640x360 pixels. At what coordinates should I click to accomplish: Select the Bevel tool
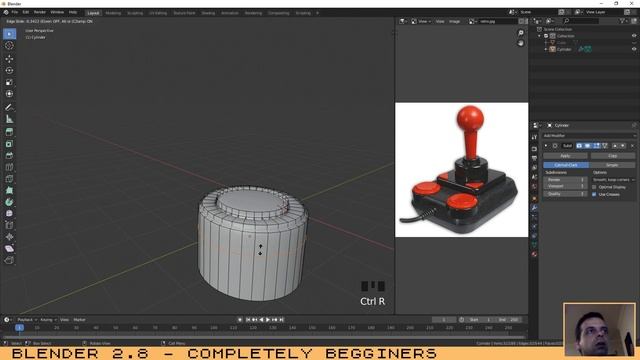pyautogui.click(x=9, y=156)
